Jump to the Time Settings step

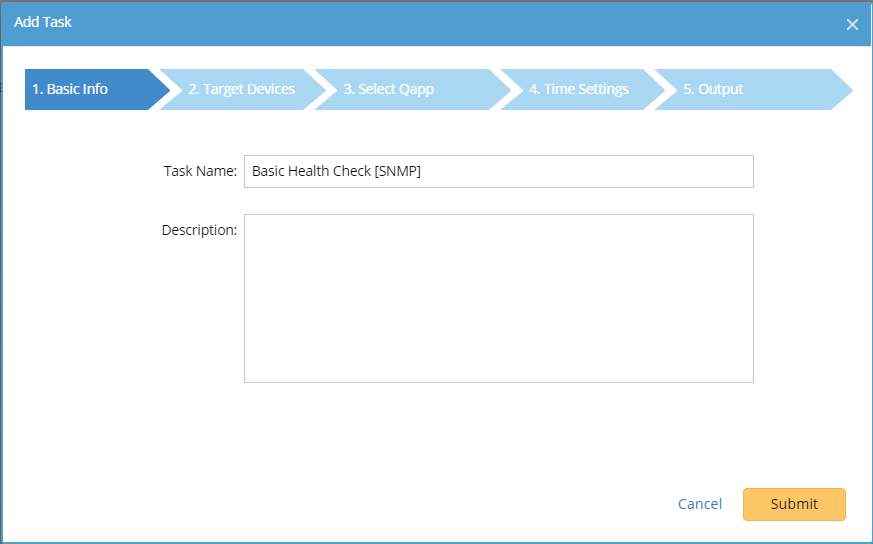point(578,89)
